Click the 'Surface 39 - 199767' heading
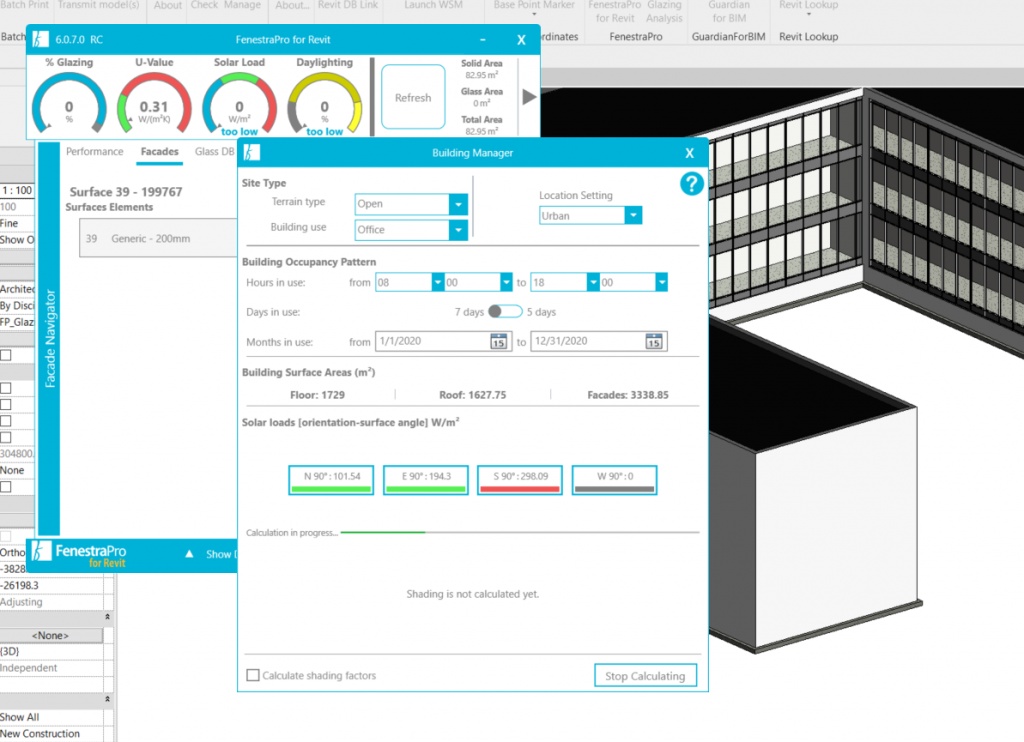This screenshot has height=742, width=1024. pos(126,191)
